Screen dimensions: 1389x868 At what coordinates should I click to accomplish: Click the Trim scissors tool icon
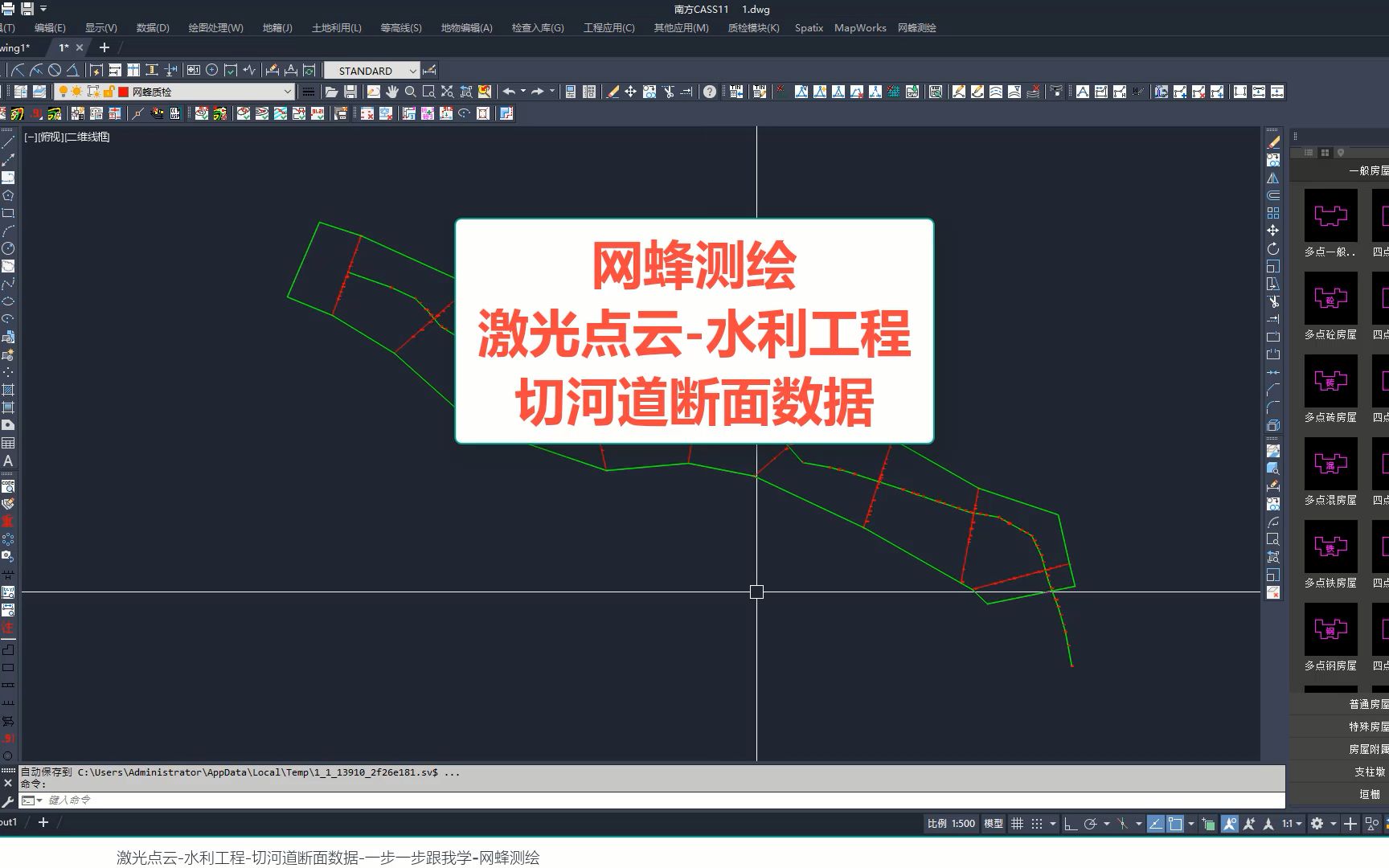pyautogui.click(x=669, y=92)
